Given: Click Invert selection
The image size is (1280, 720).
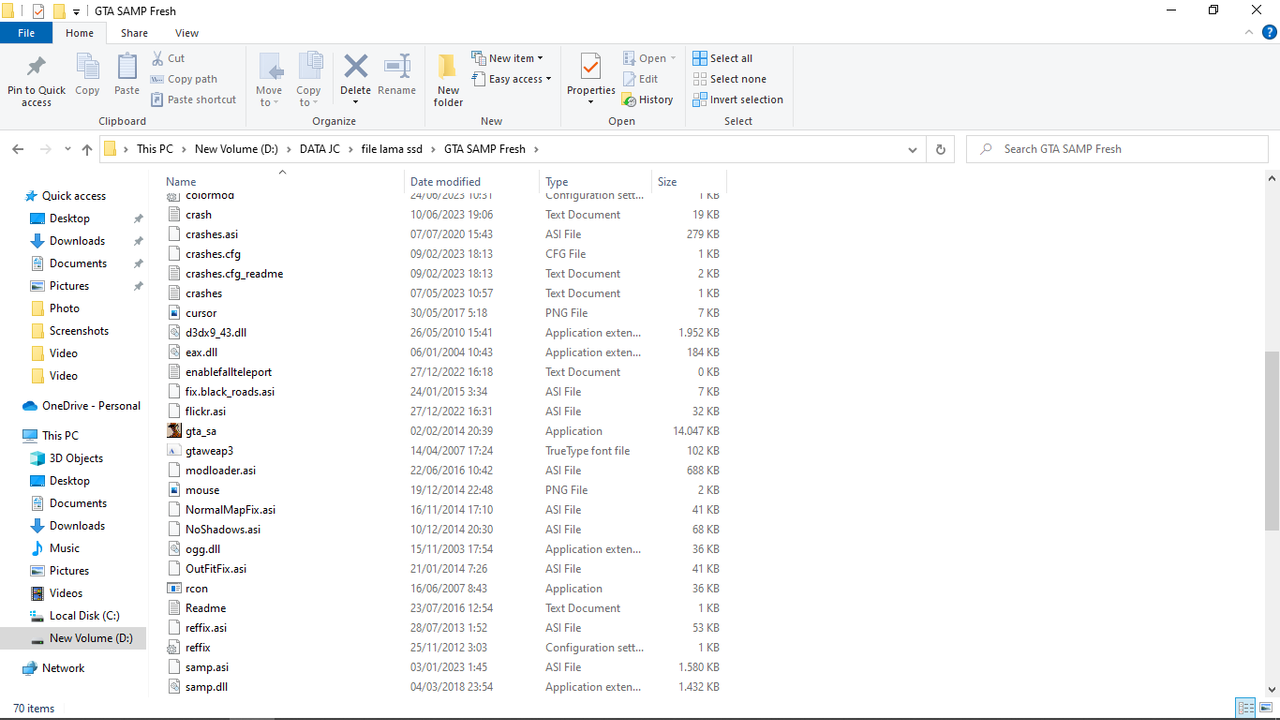Looking at the screenshot, I should [x=738, y=100].
